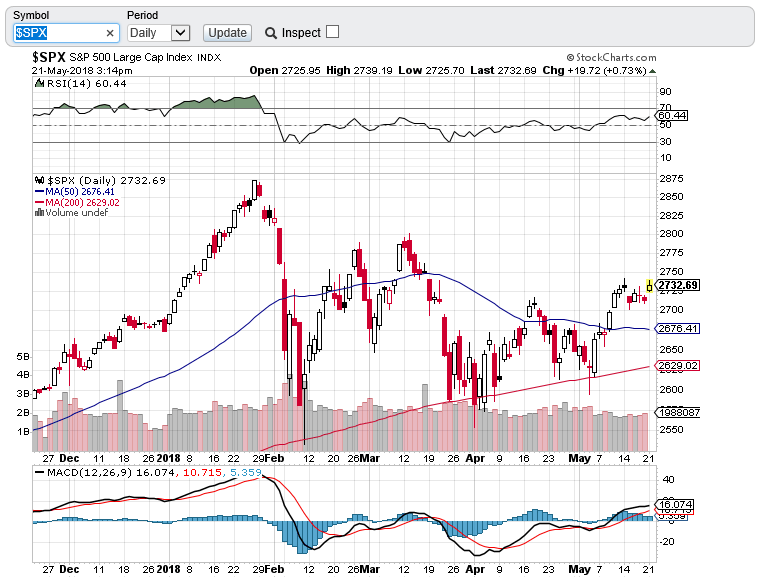Click the Volume undef legend text

click(x=76, y=213)
